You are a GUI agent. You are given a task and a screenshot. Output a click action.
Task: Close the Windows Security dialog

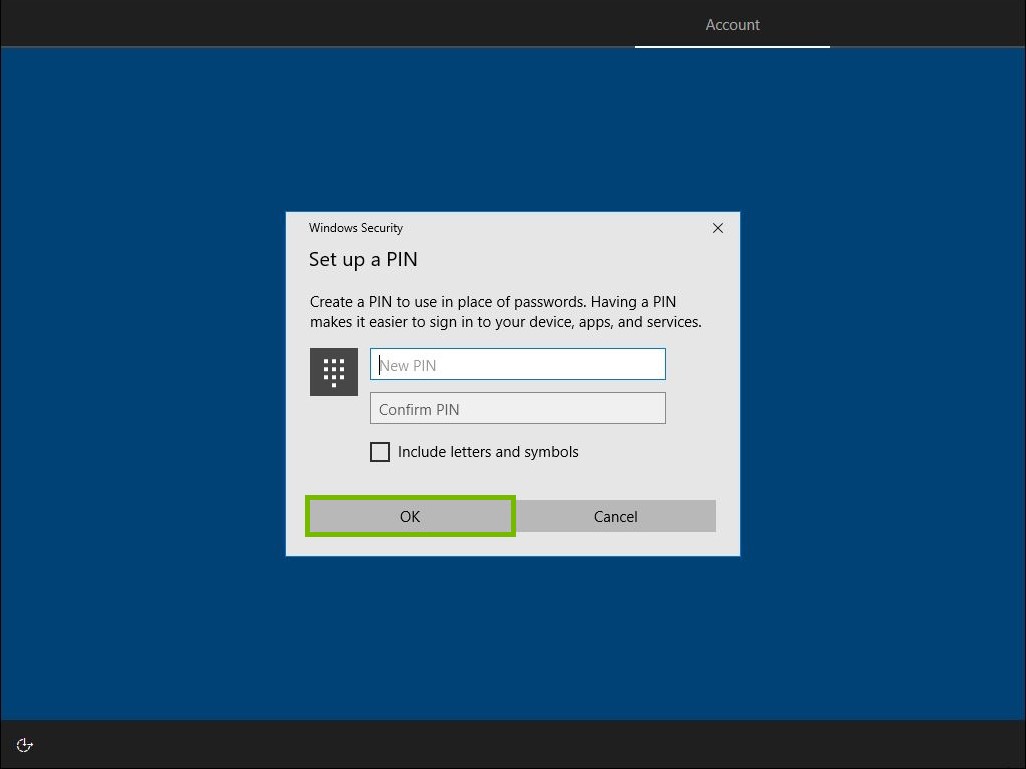tap(718, 228)
